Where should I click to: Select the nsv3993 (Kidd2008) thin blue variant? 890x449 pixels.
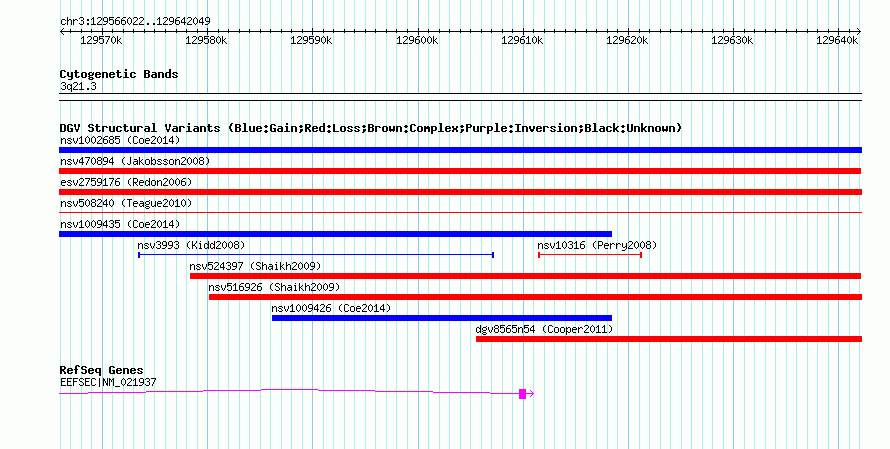coord(316,255)
